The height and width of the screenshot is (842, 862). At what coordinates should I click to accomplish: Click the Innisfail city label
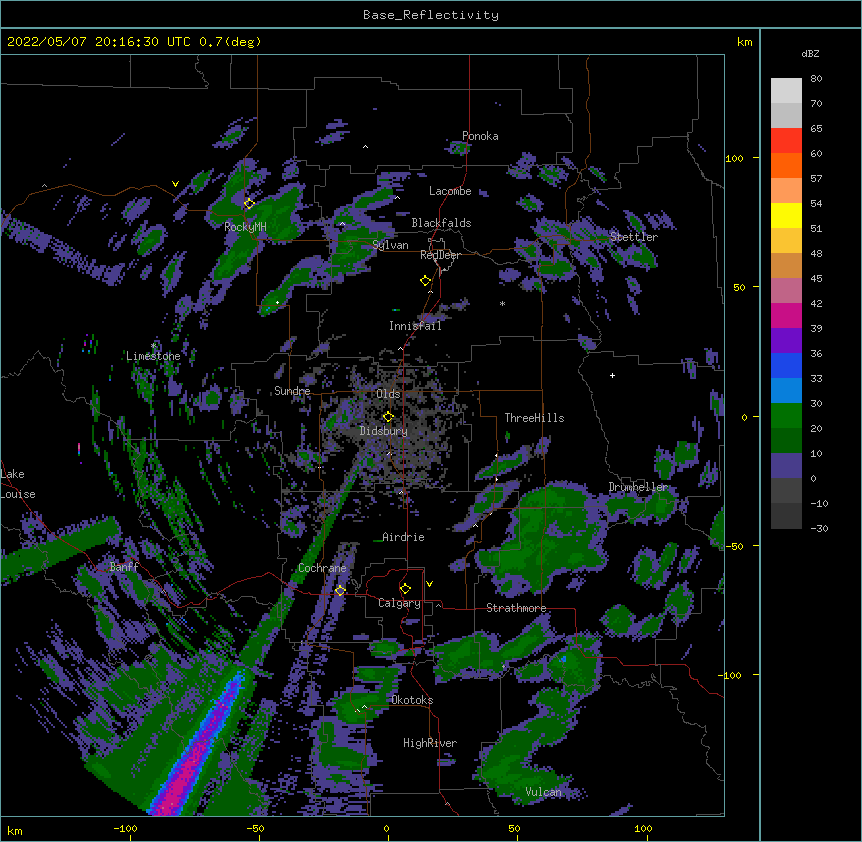click(x=415, y=326)
